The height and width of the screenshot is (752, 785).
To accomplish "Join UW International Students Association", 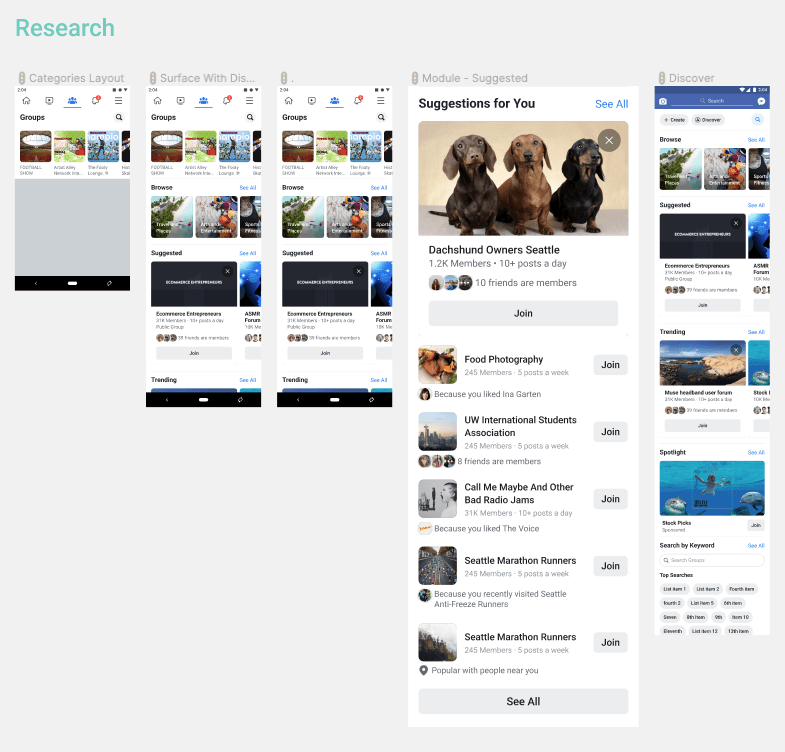I will pyautogui.click(x=610, y=432).
